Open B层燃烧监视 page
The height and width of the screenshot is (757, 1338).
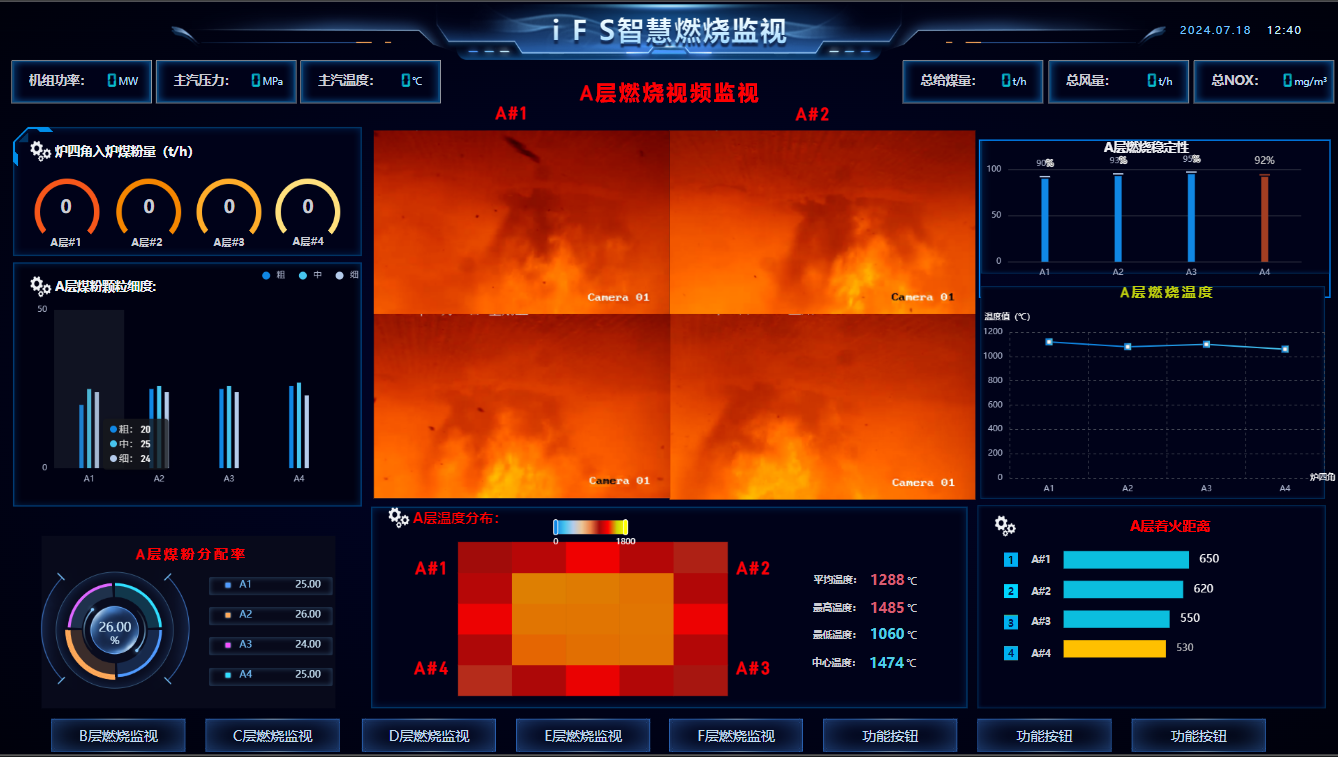pyautogui.click(x=118, y=736)
